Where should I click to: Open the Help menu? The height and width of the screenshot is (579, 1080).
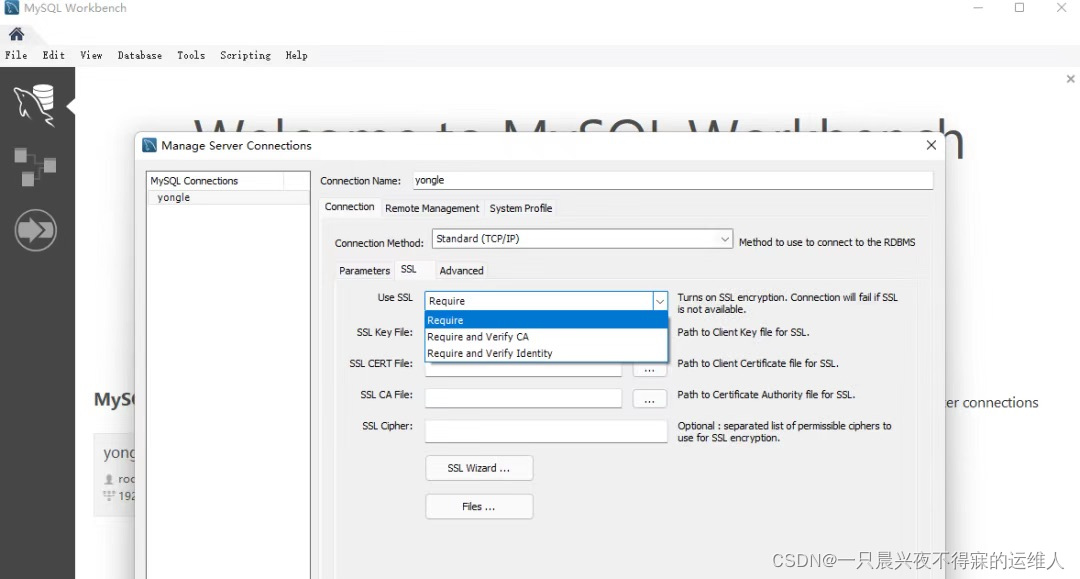(296, 55)
